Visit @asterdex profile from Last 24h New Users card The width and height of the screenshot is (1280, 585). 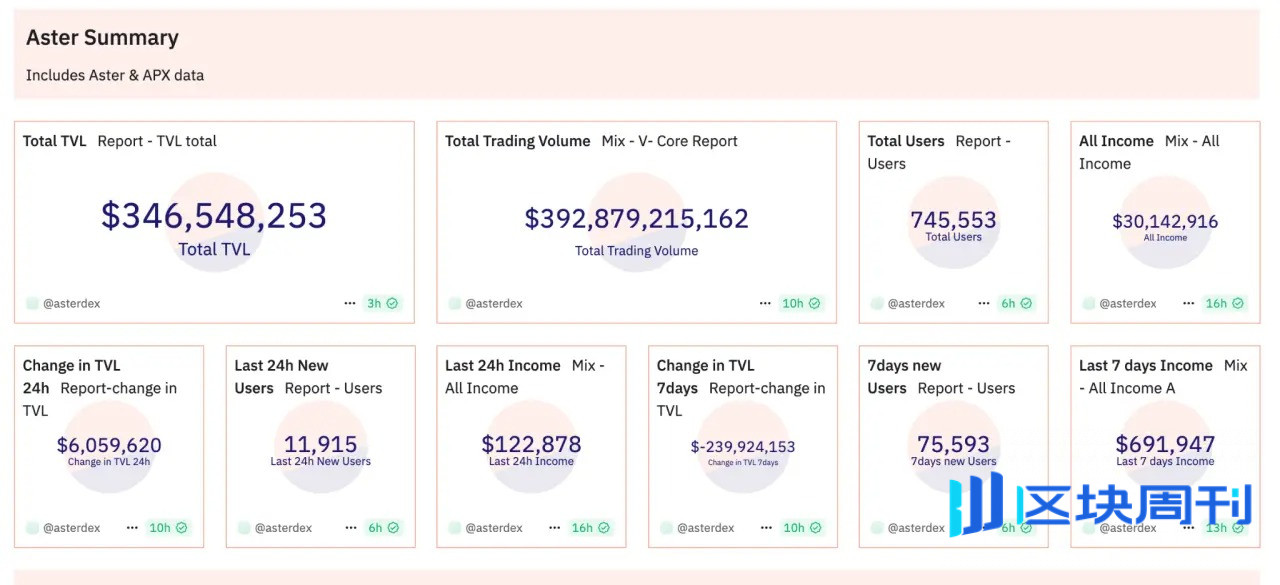click(x=284, y=528)
